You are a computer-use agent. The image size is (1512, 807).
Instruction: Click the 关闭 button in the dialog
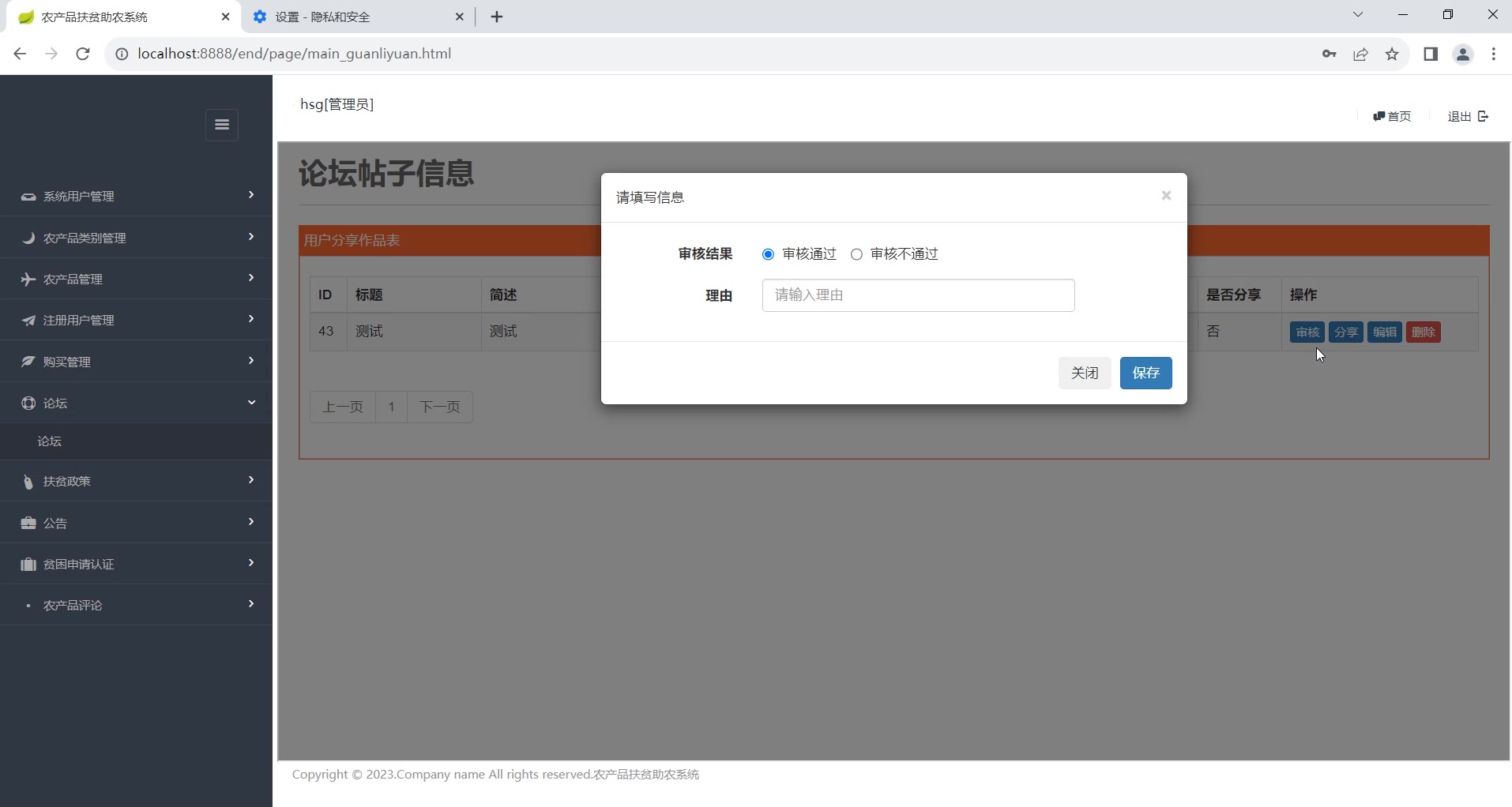point(1085,373)
